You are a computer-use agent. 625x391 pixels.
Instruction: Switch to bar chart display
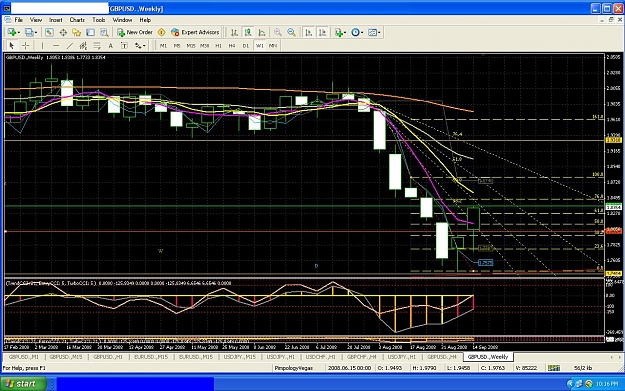click(234, 32)
